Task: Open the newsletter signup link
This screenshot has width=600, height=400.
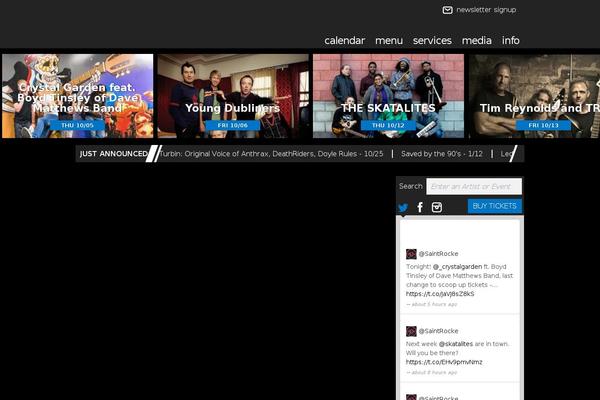Action: tap(486, 10)
